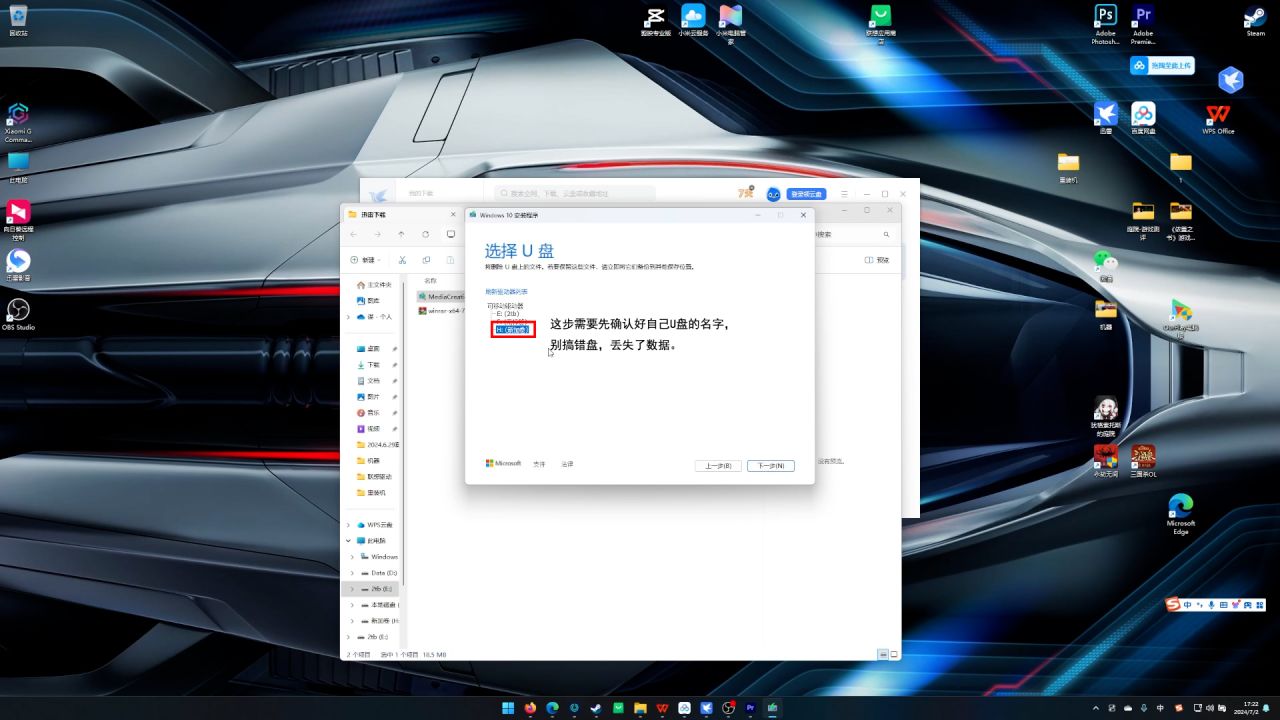The width and height of the screenshot is (1280, 720).
Task: Click the File Explorer up arrow
Action: pos(401,234)
